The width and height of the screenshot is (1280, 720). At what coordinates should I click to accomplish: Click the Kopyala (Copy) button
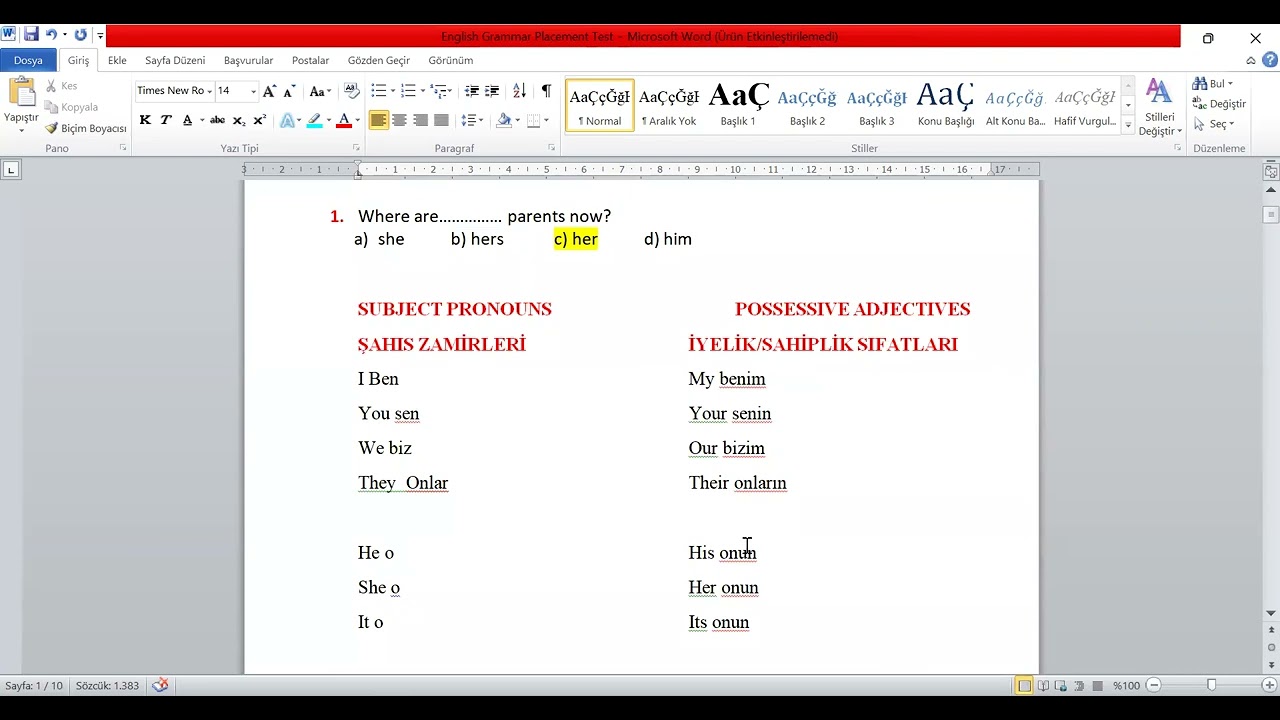click(71, 107)
